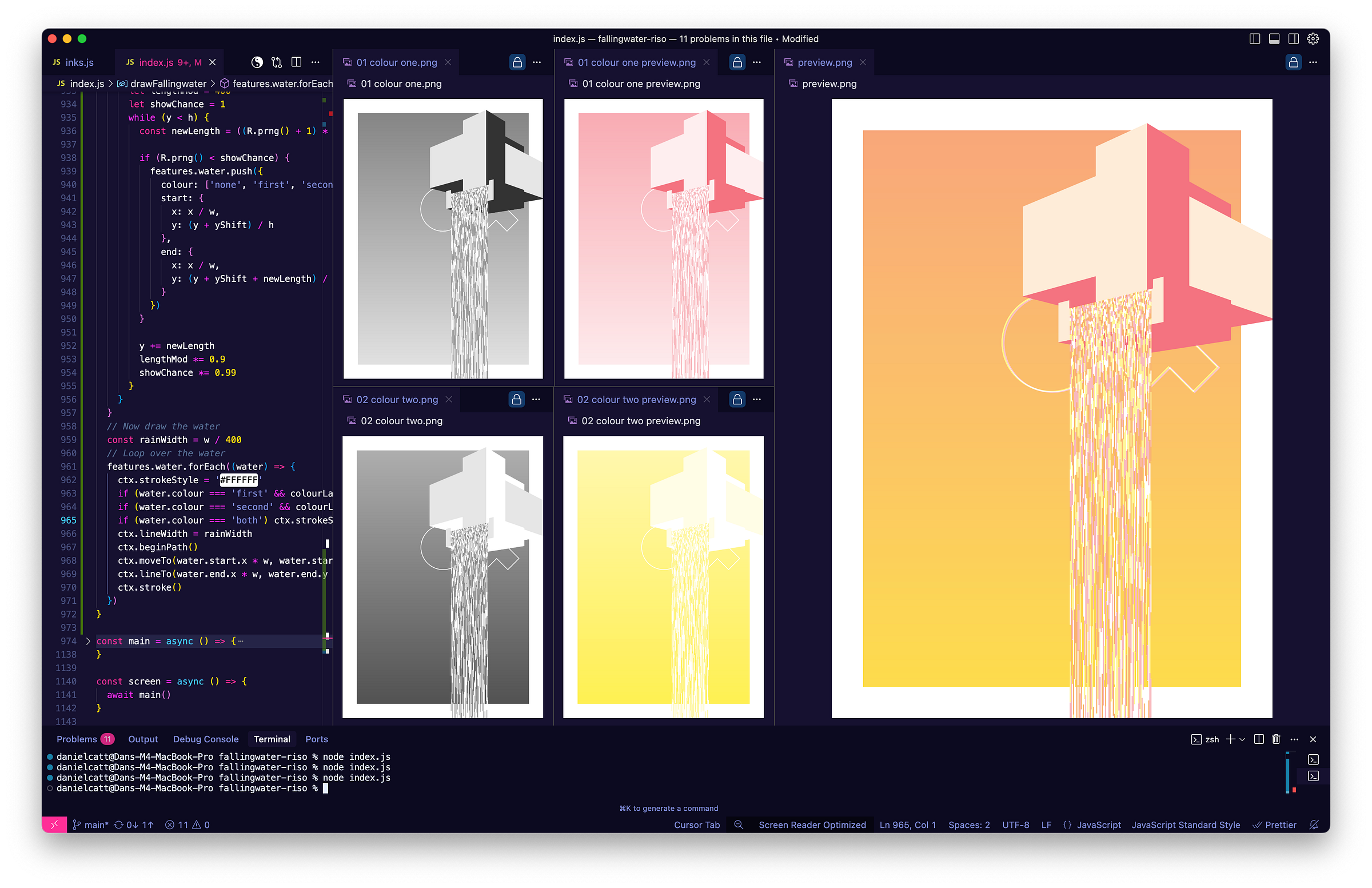Split the index.js editor to the right

(296, 62)
